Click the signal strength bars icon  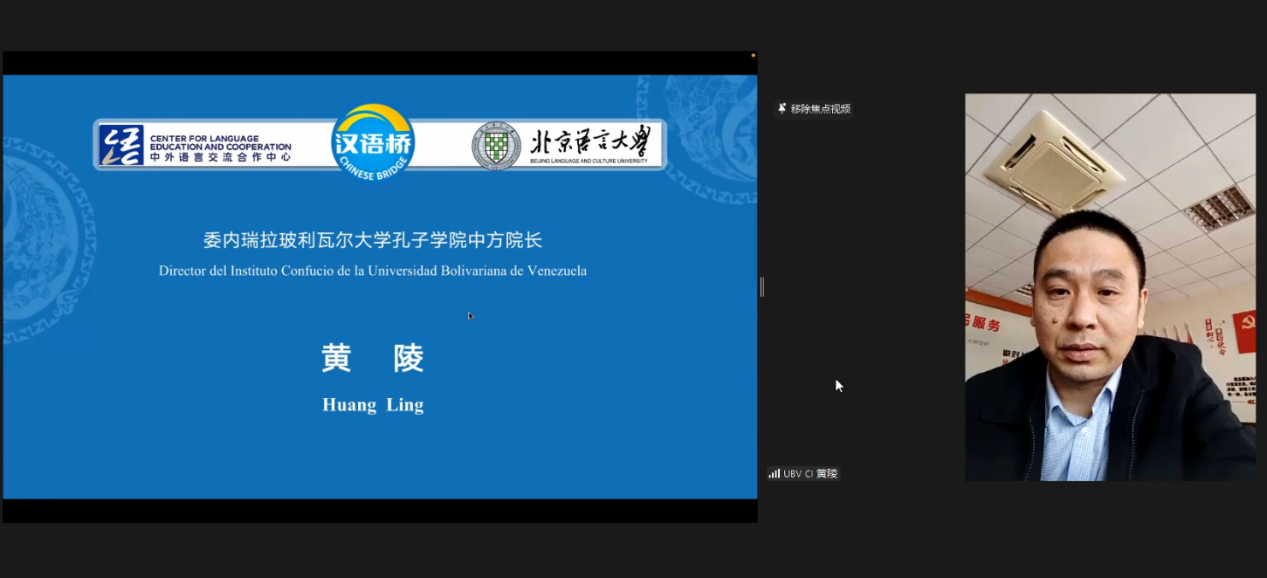[x=774, y=473]
